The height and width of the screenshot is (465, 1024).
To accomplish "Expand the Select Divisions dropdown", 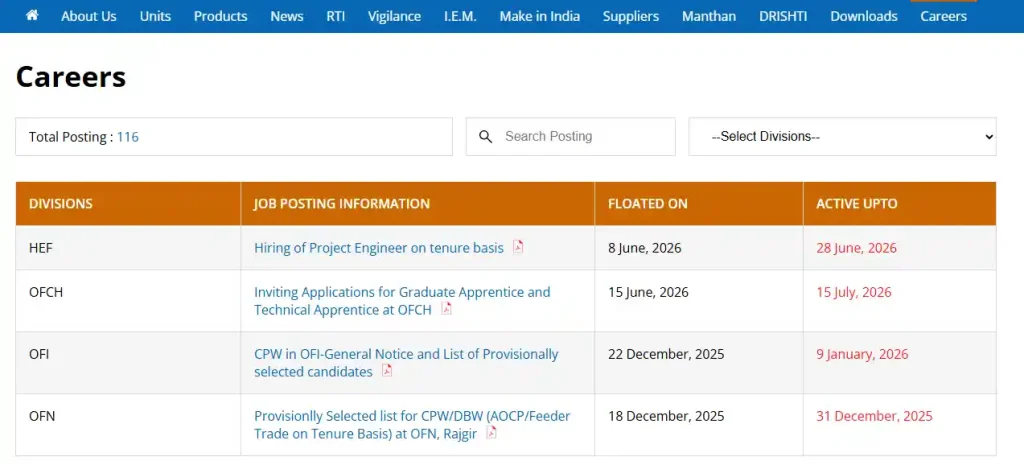I will point(842,136).
